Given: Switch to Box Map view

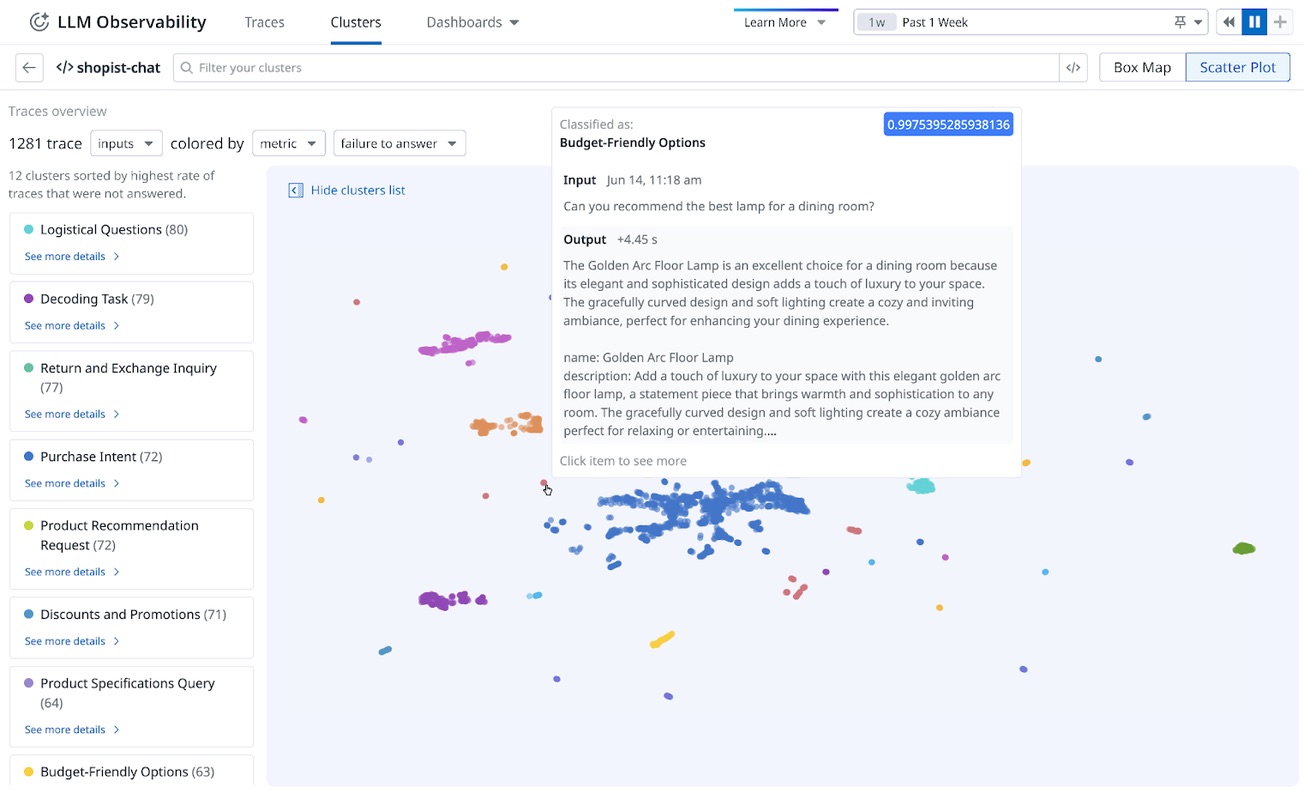Looking at the screenshot, I should pyautogui.click(x=1141, y=68).
